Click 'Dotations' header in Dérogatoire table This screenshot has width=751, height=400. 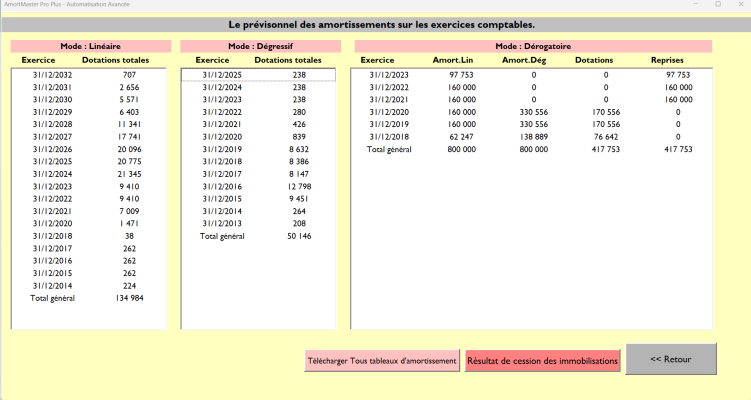[x=594, y=60]
